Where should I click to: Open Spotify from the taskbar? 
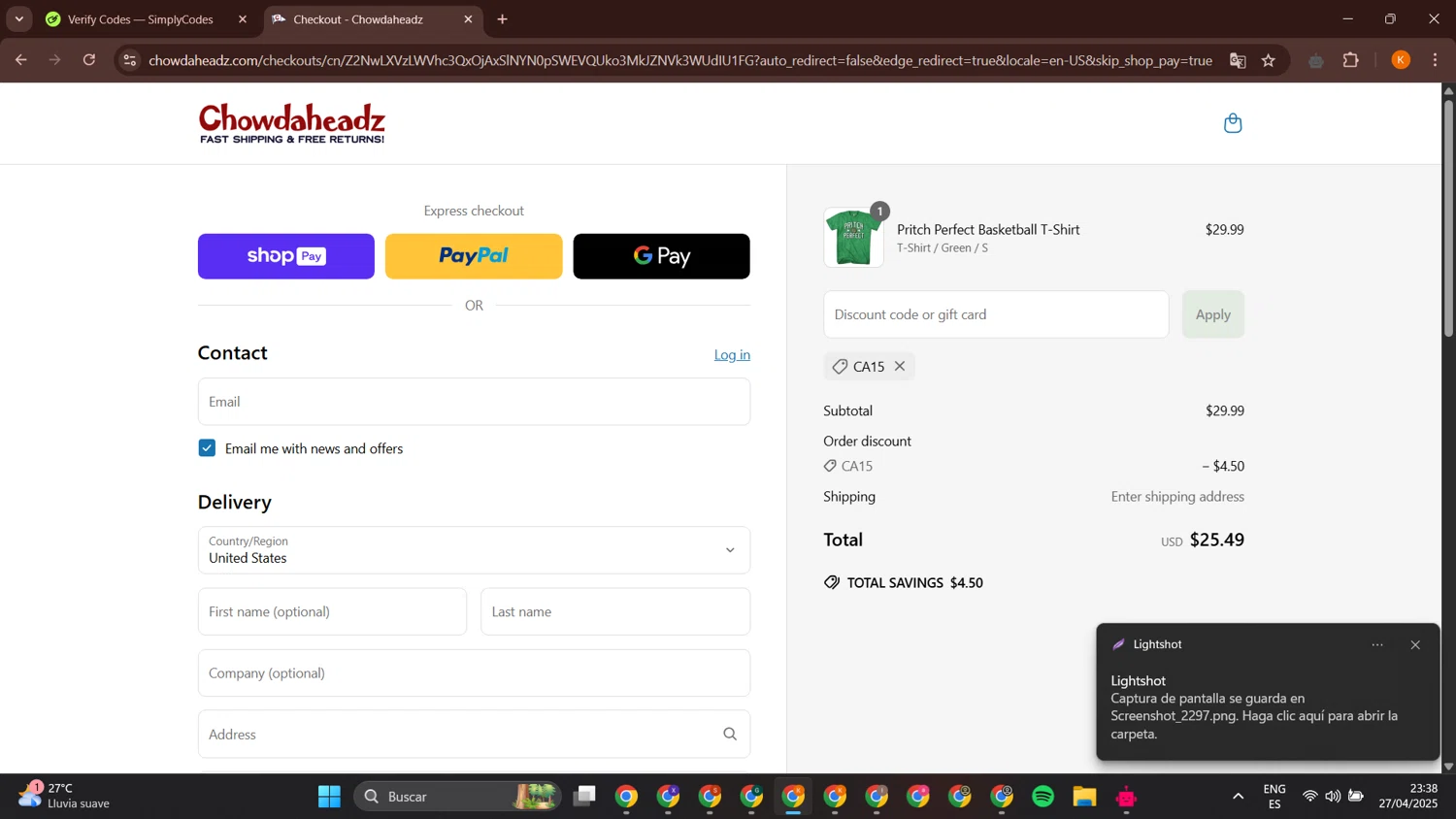1043,797
